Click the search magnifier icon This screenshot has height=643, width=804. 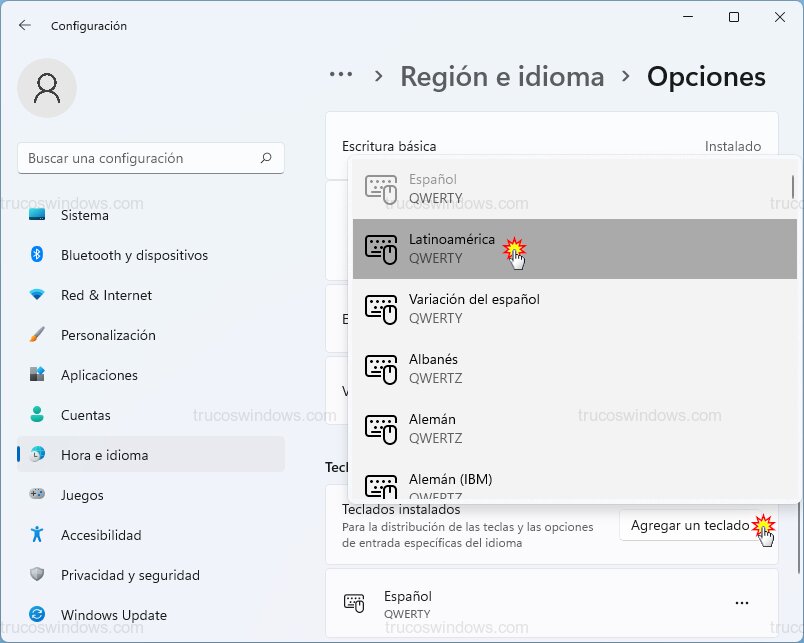click(265, 158)
